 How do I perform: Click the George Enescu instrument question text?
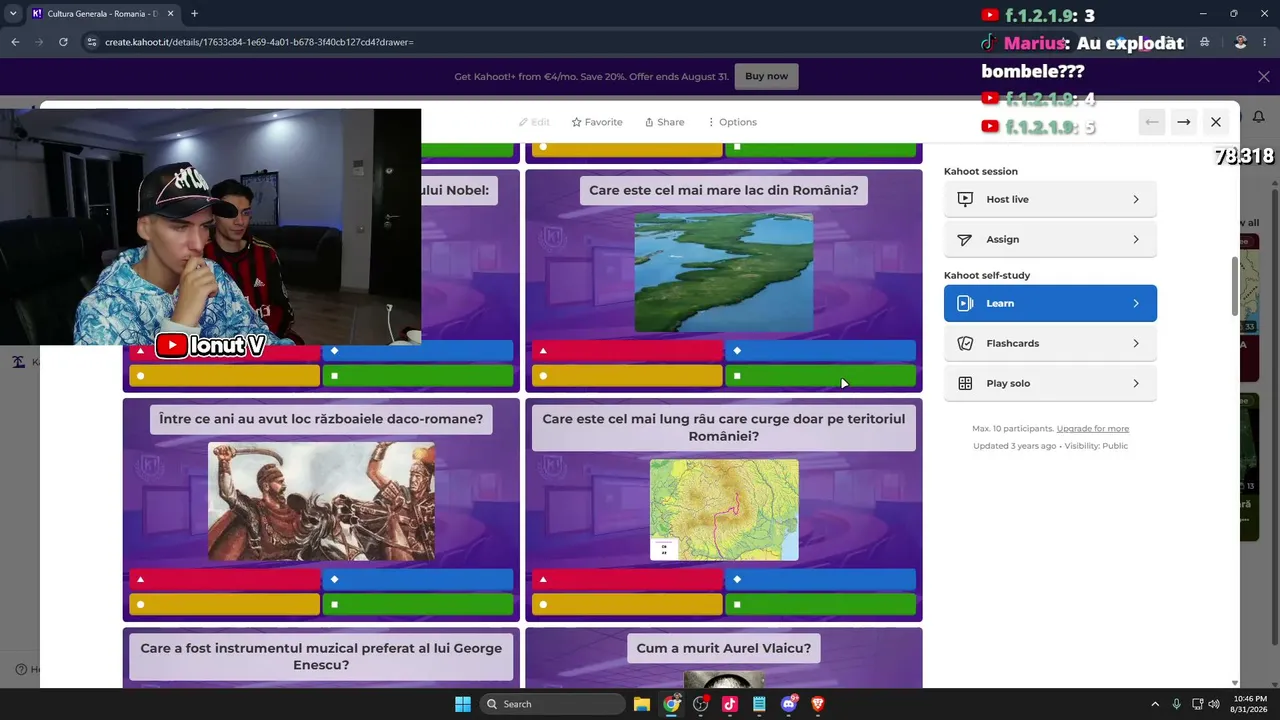coord(321,656)
